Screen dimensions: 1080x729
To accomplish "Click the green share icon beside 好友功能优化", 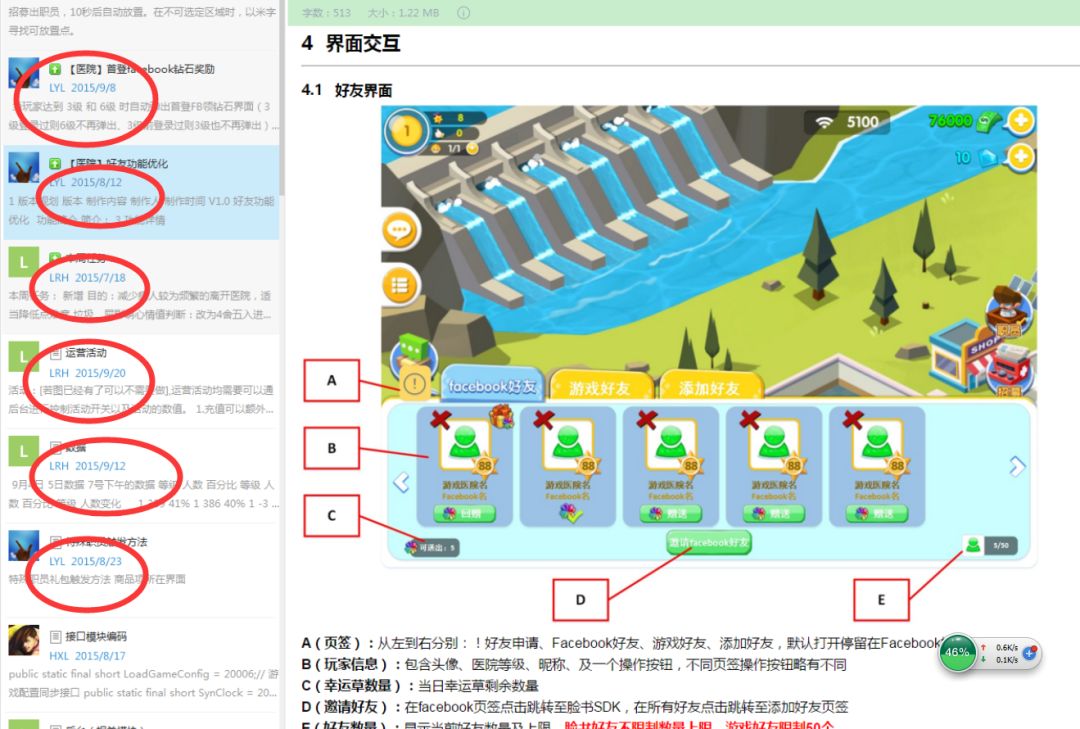I will point(55,163).
